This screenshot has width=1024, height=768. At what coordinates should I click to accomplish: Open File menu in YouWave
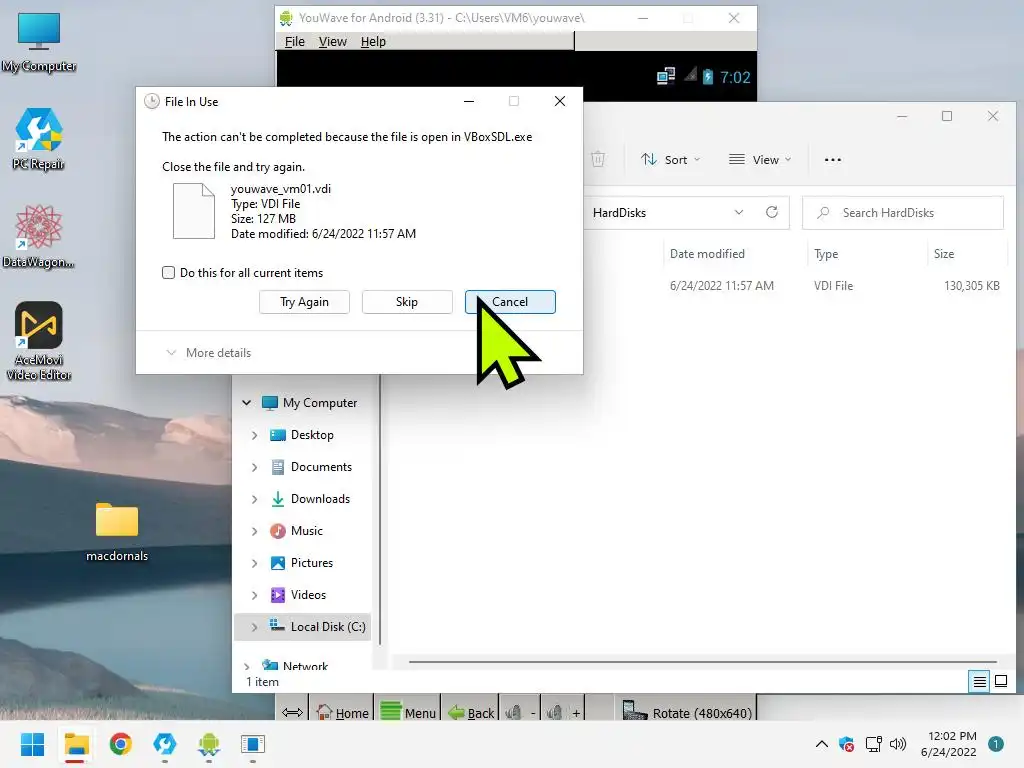click(295, 41)
